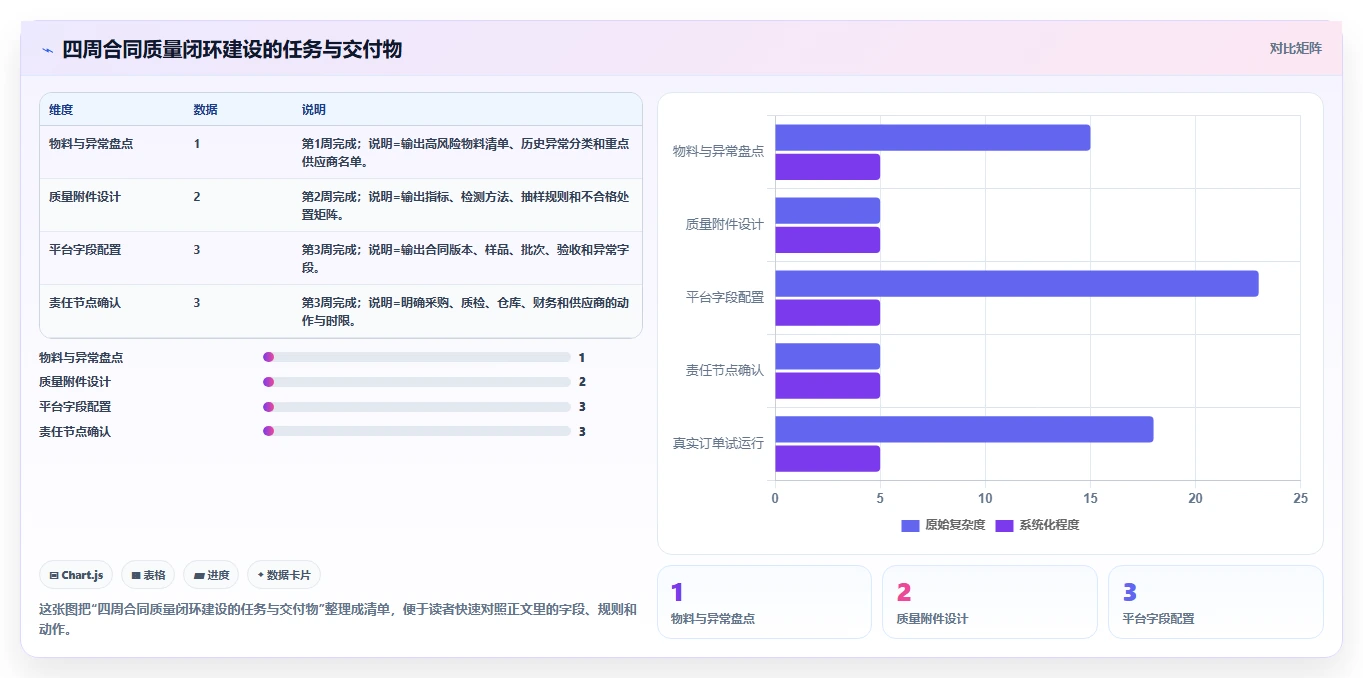Click the 原始复杂度 bar for 物料与异常盘点
The height and width of the screenshot is (678, 1363).
pos(932,138)
